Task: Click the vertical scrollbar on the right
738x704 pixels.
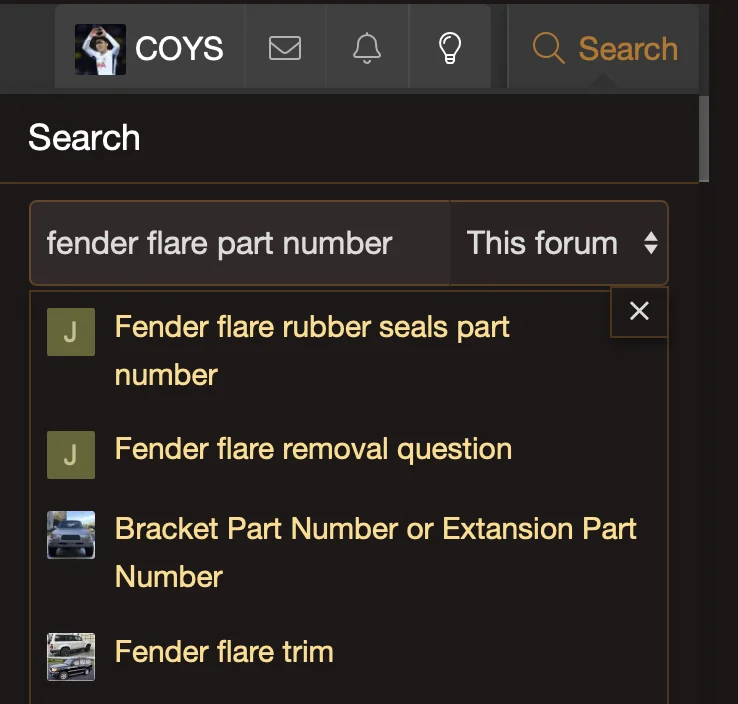Action: (704, 135)
